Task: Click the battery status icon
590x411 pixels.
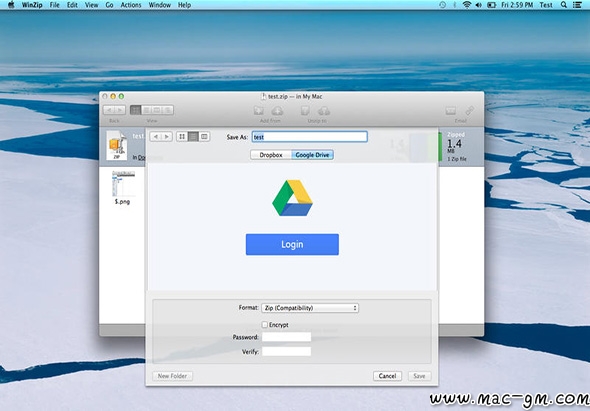Action: [x=491, y=5]
